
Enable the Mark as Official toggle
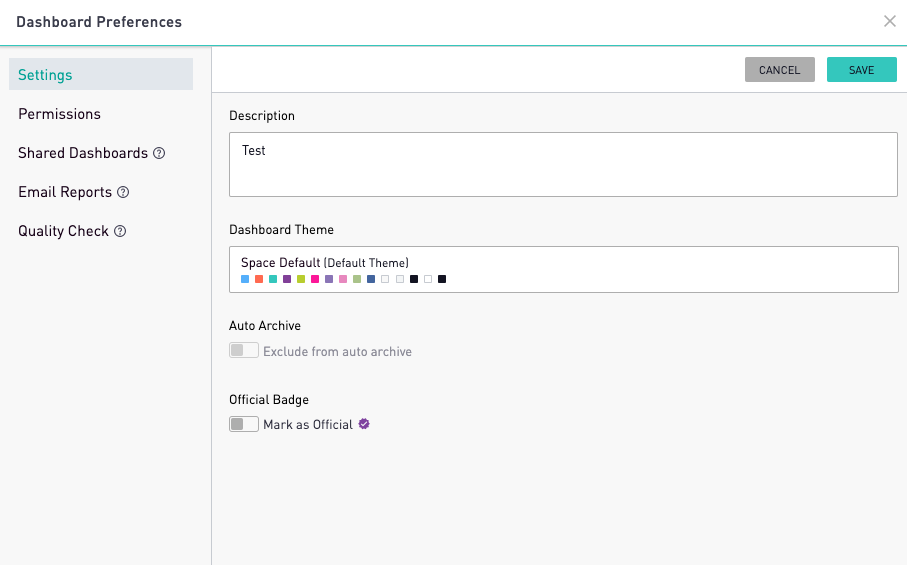244,424
